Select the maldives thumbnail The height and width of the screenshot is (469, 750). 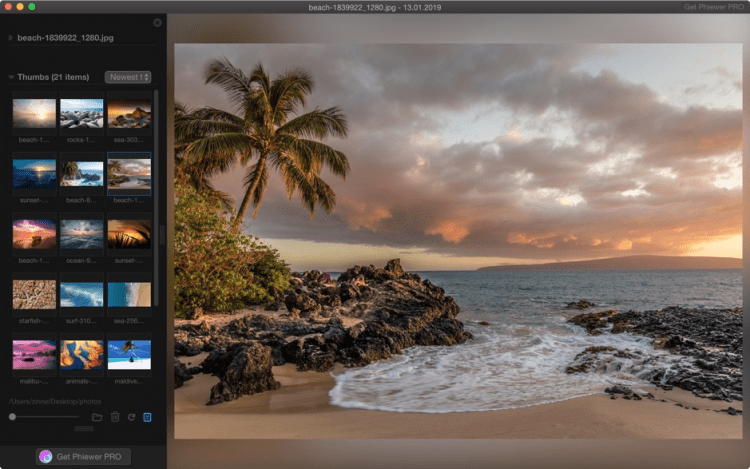tap(129, 354)
